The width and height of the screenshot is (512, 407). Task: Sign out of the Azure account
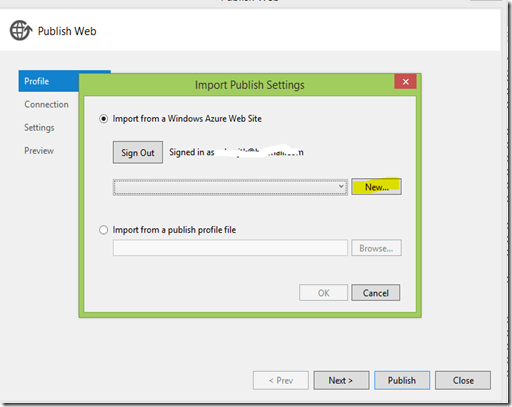(138, 152)
